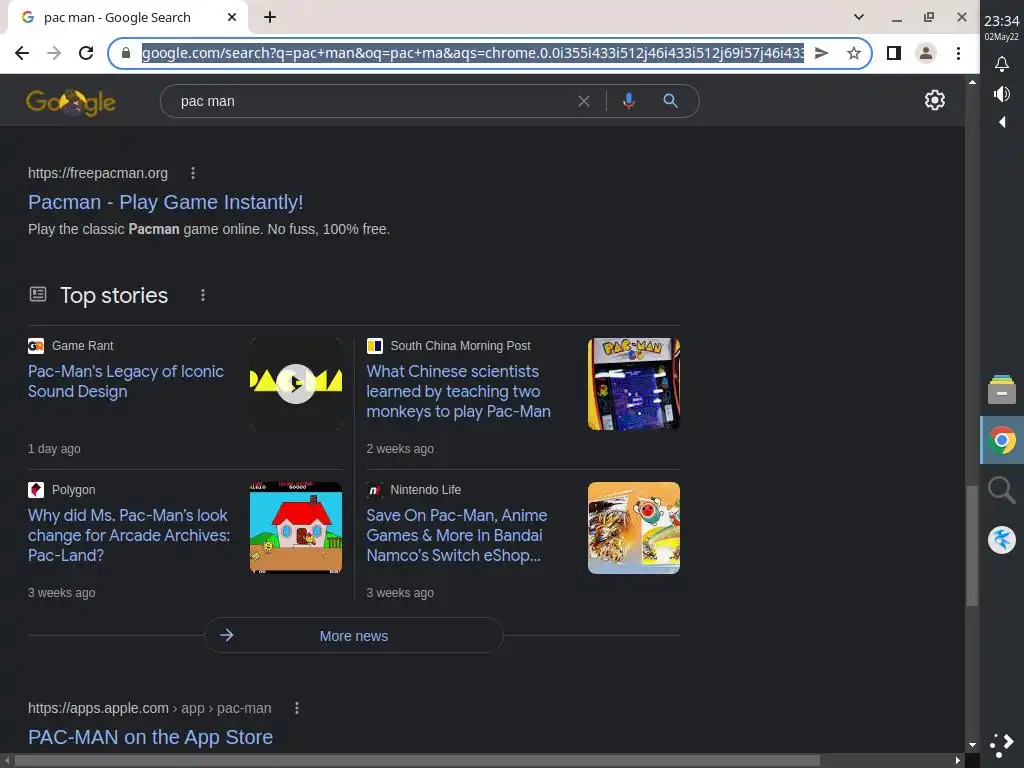Start voice search with the microphone
The image size is (1024, 768).
point(628,101)
